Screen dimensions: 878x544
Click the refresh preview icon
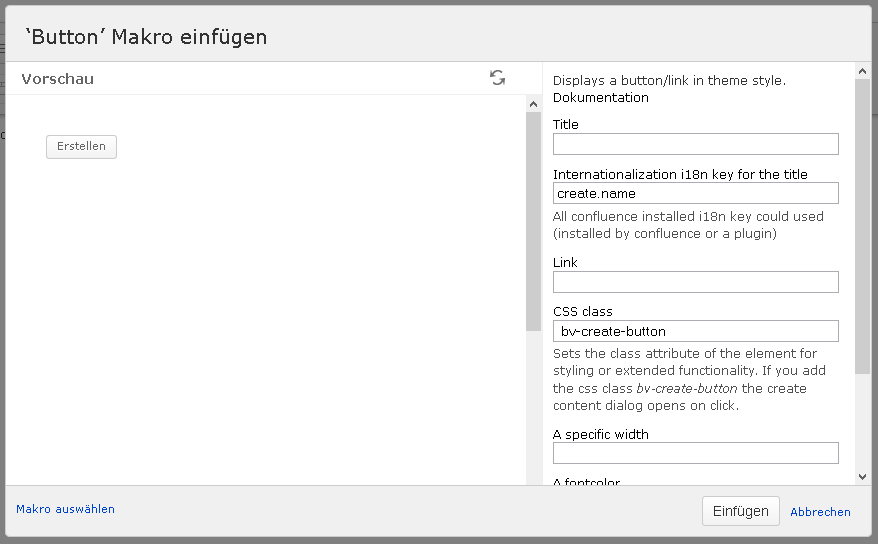pos(497,78)
